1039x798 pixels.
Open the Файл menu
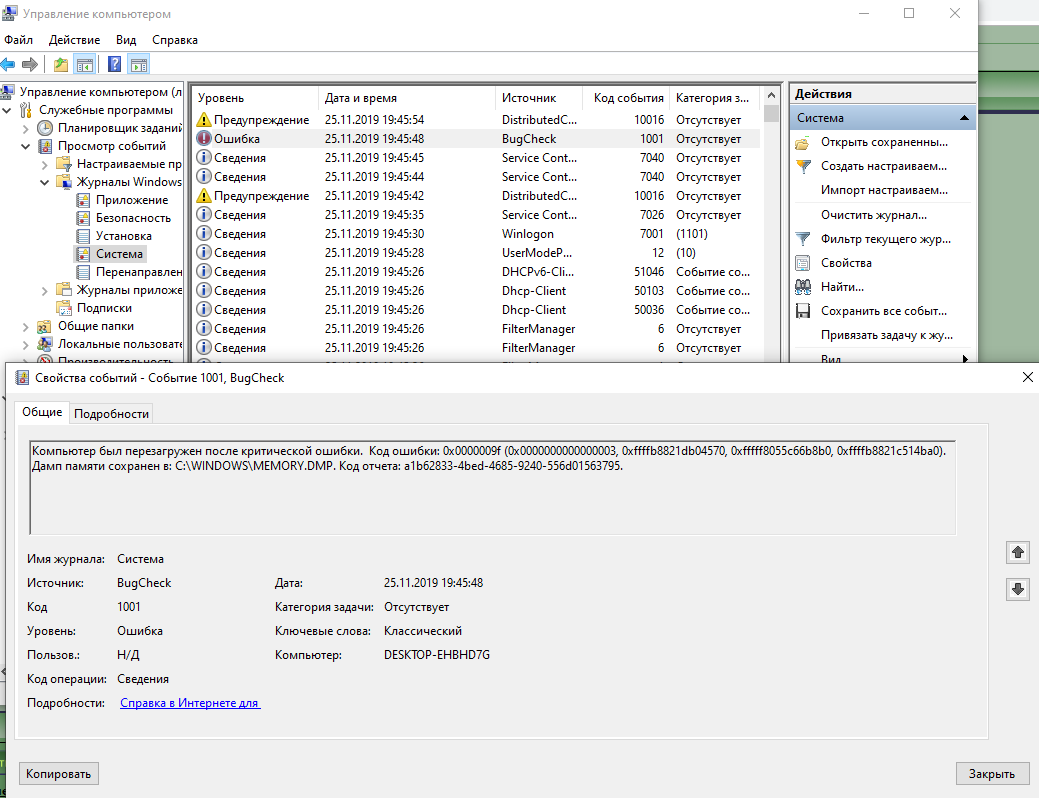click(x=19, y=40)
